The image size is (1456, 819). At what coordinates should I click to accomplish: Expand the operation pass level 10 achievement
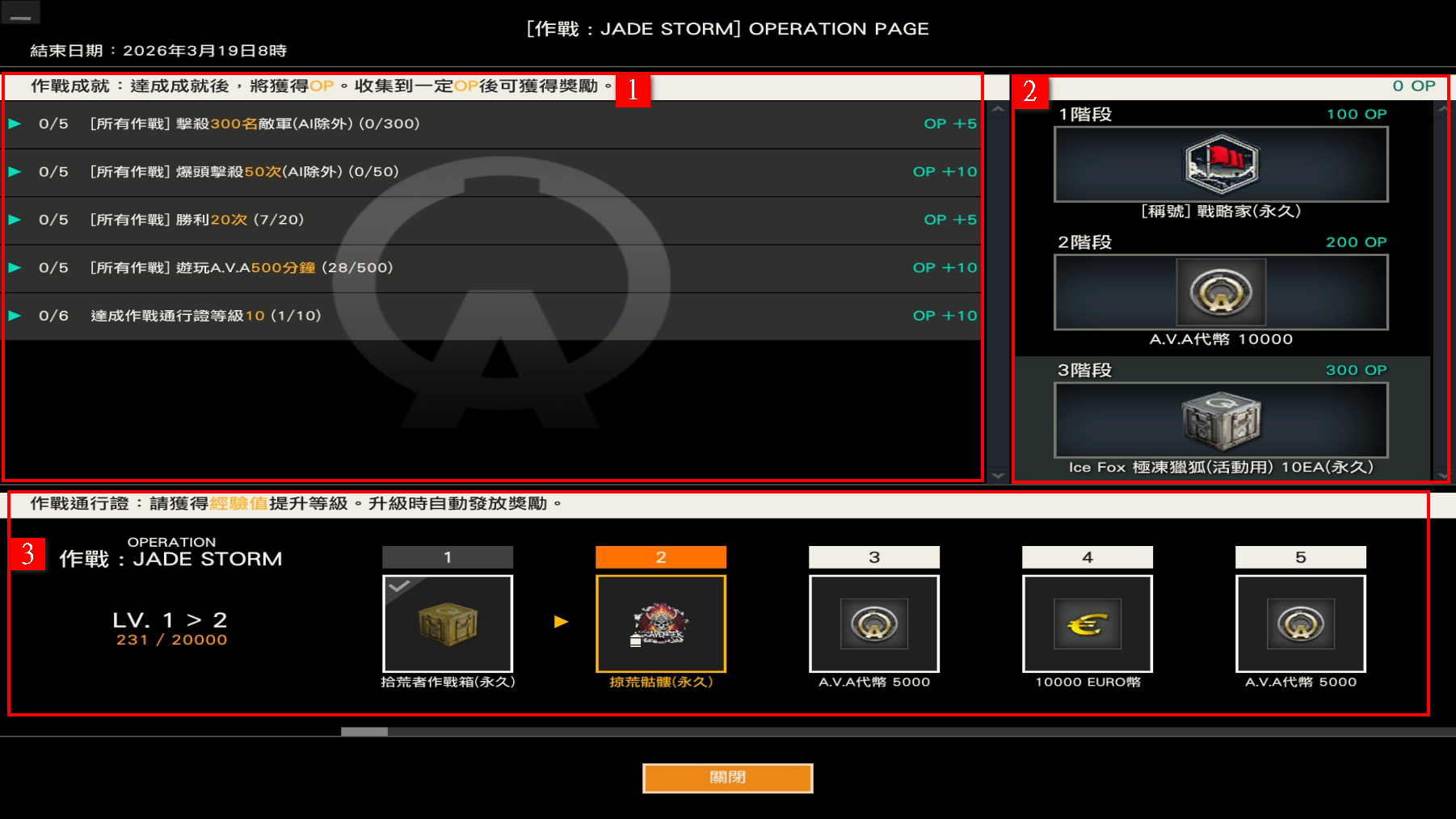point(15,316)
